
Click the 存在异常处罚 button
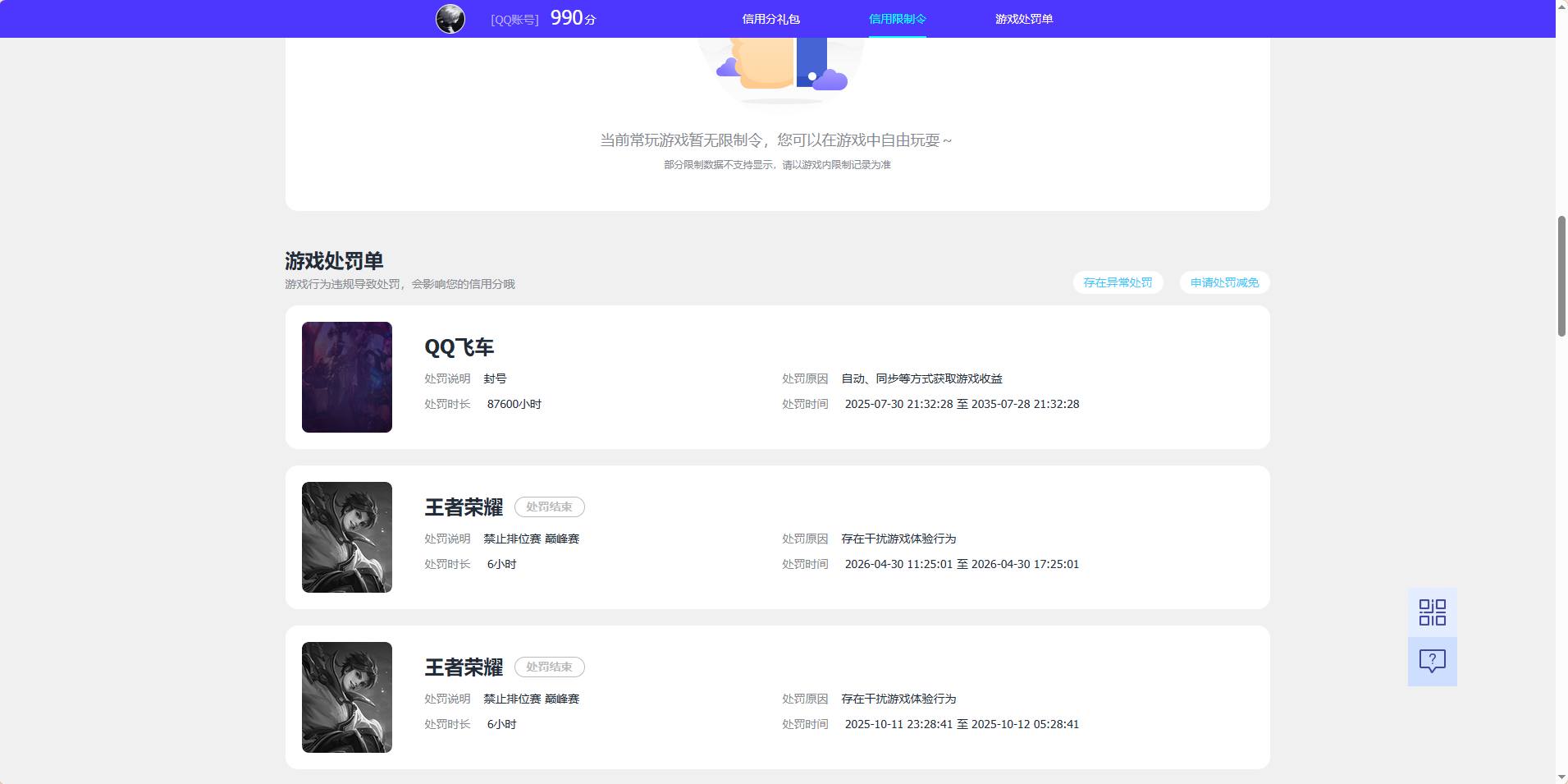[x=1118, y=282]
